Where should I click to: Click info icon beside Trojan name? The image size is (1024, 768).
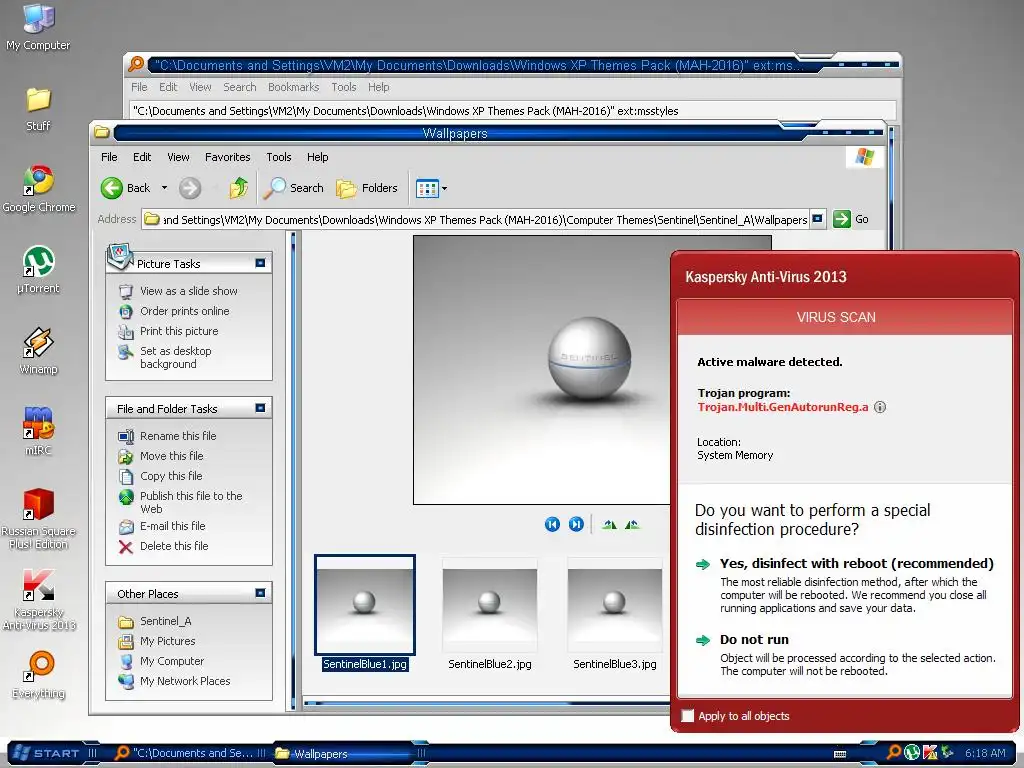click(880, 408)
